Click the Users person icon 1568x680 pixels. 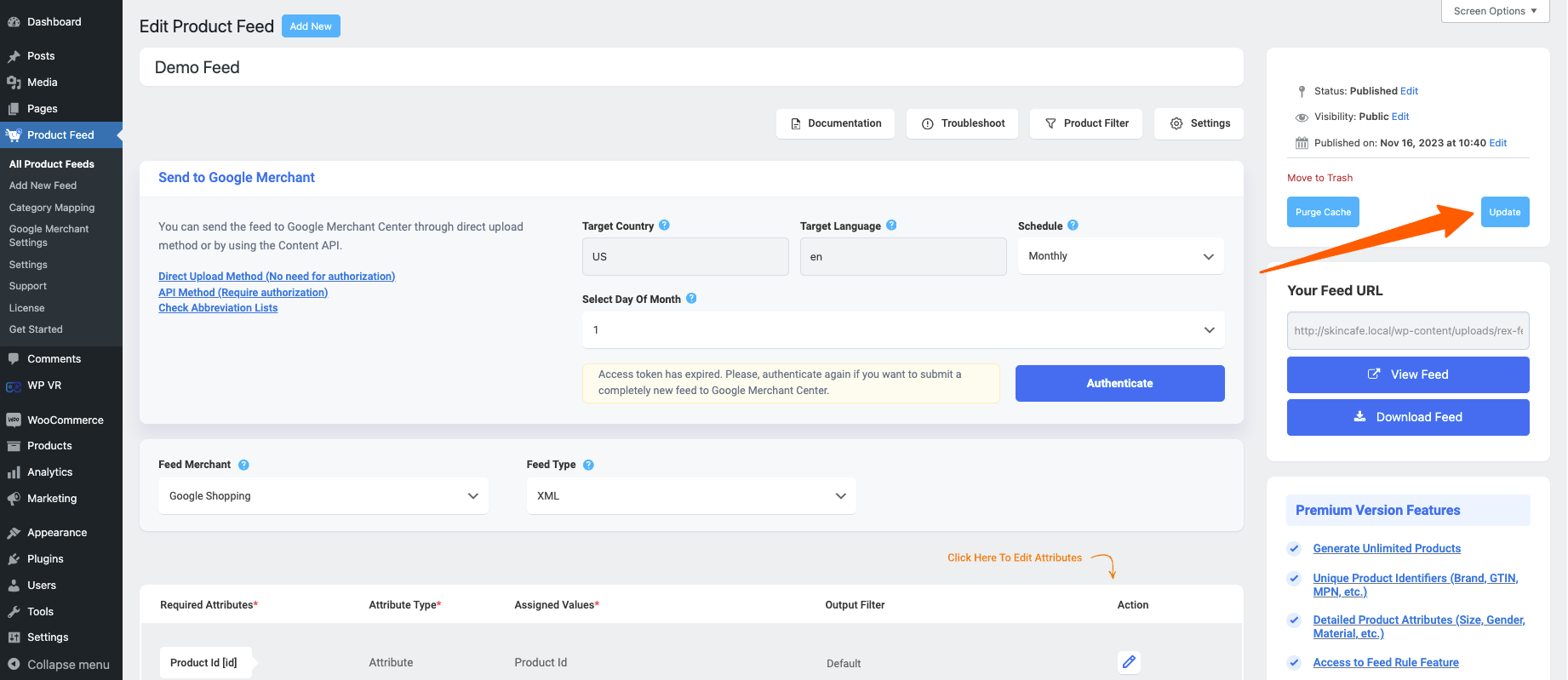(x=14, y=586)
